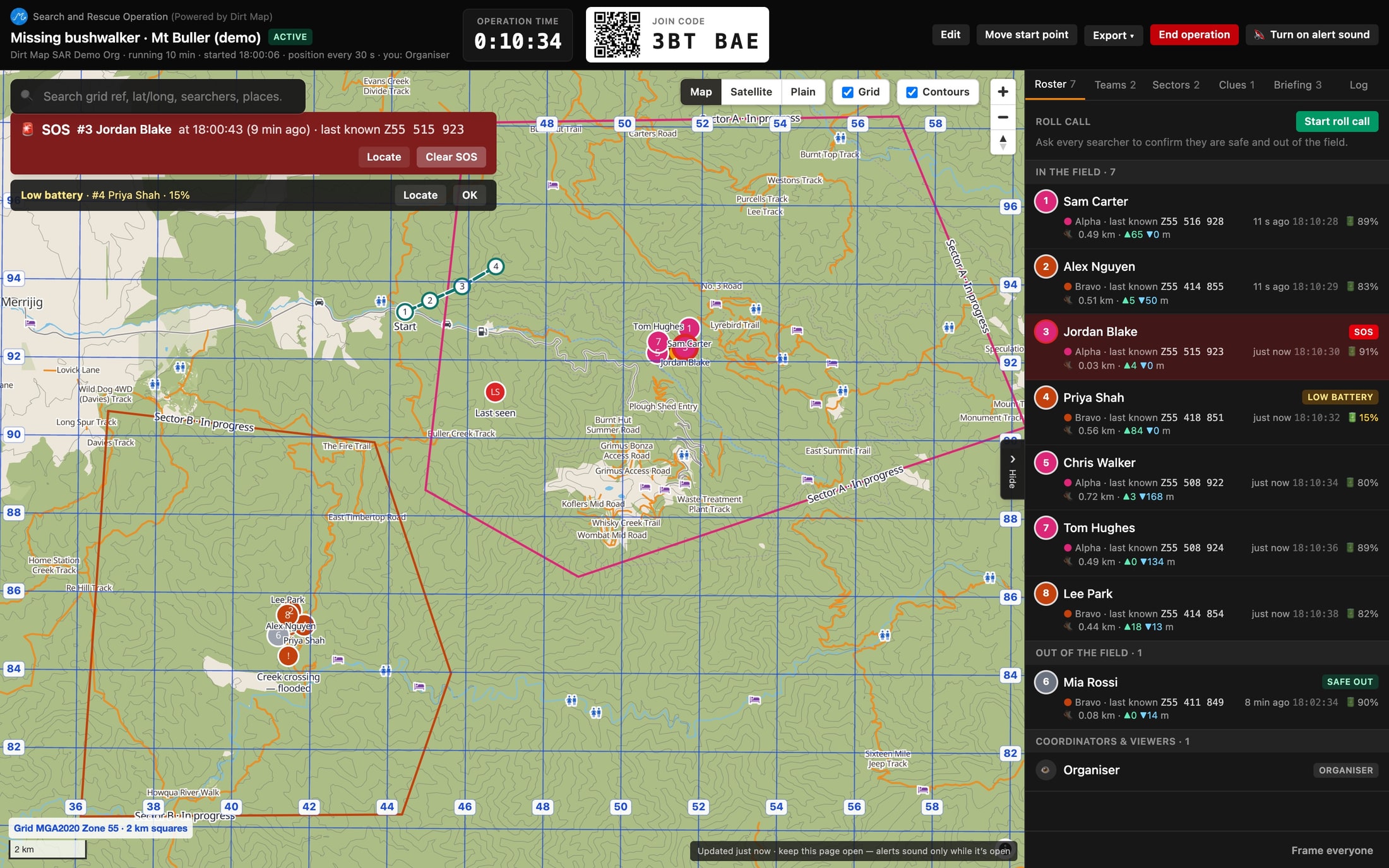Click the Dirt Map logo icon
The height and width of the screenshot is (868, 1389).
(19, 16)
